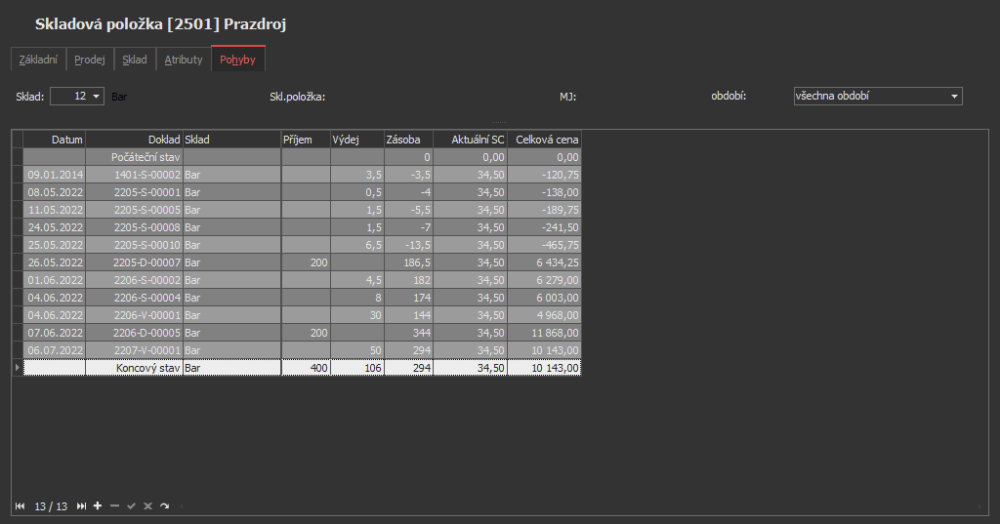Switch to the Základní tab

38,59
